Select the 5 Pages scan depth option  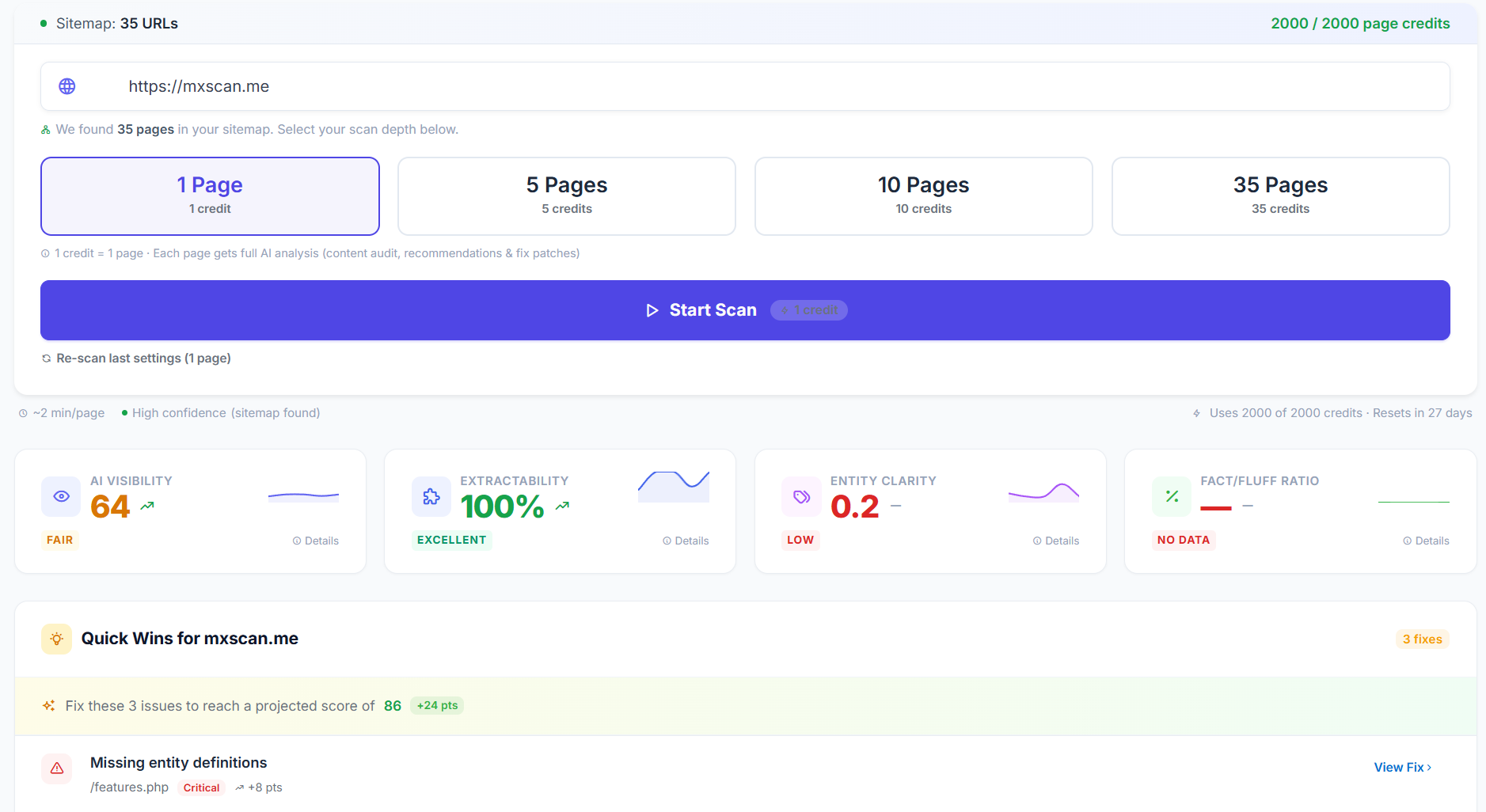pos(566,195)
